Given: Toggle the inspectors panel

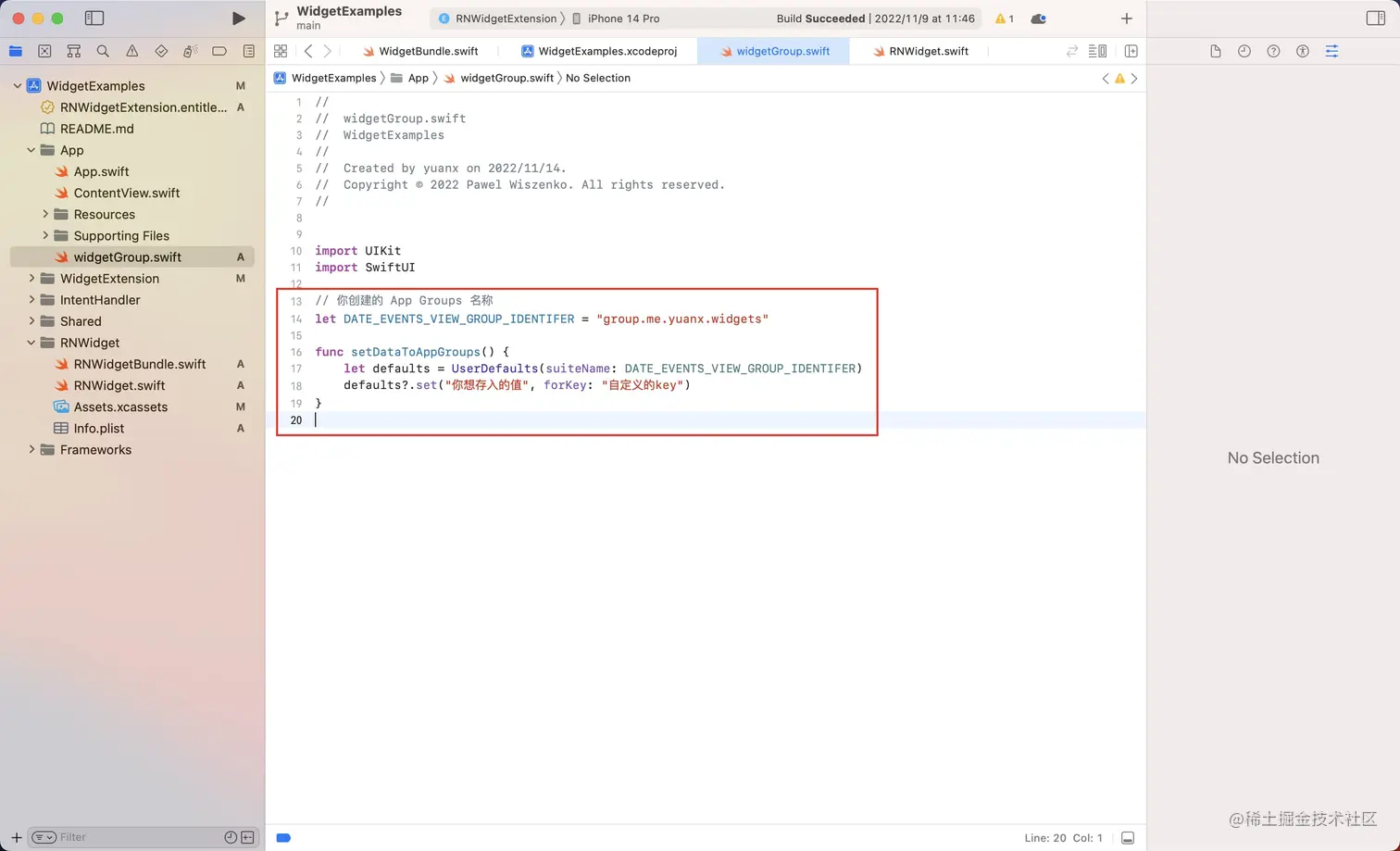Looking at the screenshot, I should pyautogui.click(x=1376, y=19).
